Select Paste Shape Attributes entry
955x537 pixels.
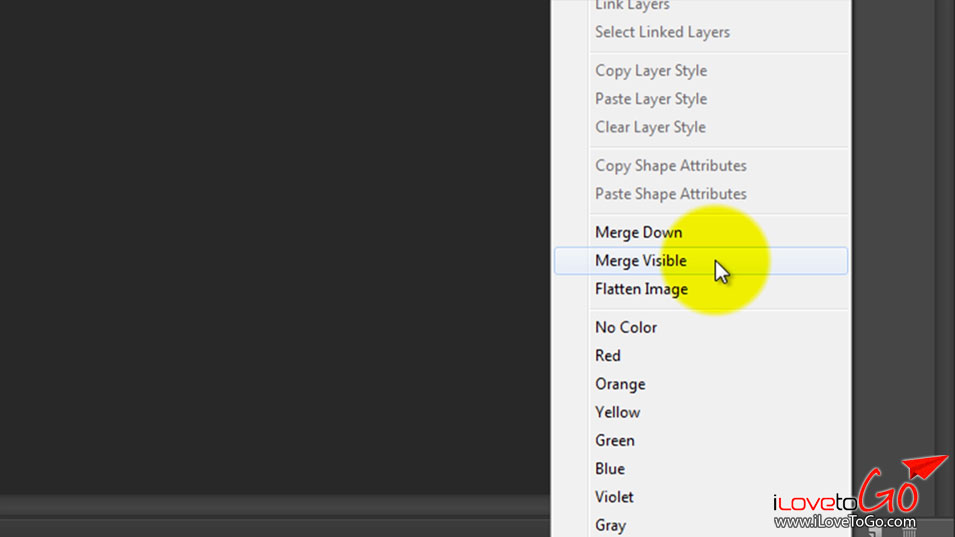point(700,194)
